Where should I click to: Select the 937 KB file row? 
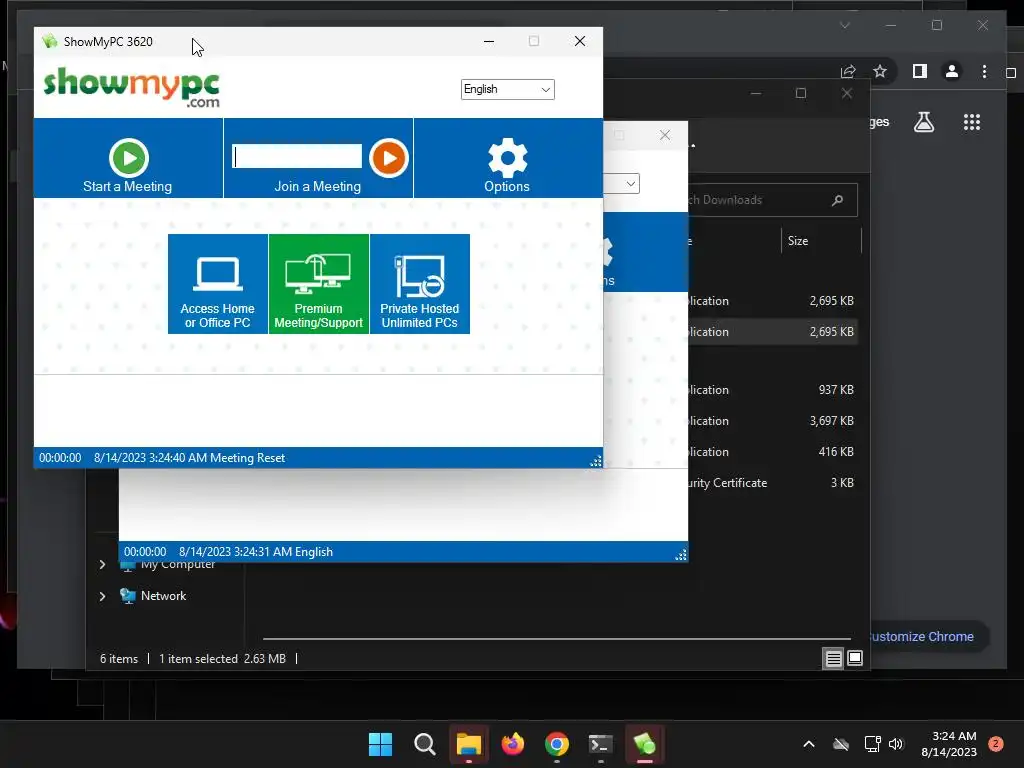[x=773, y=390]
